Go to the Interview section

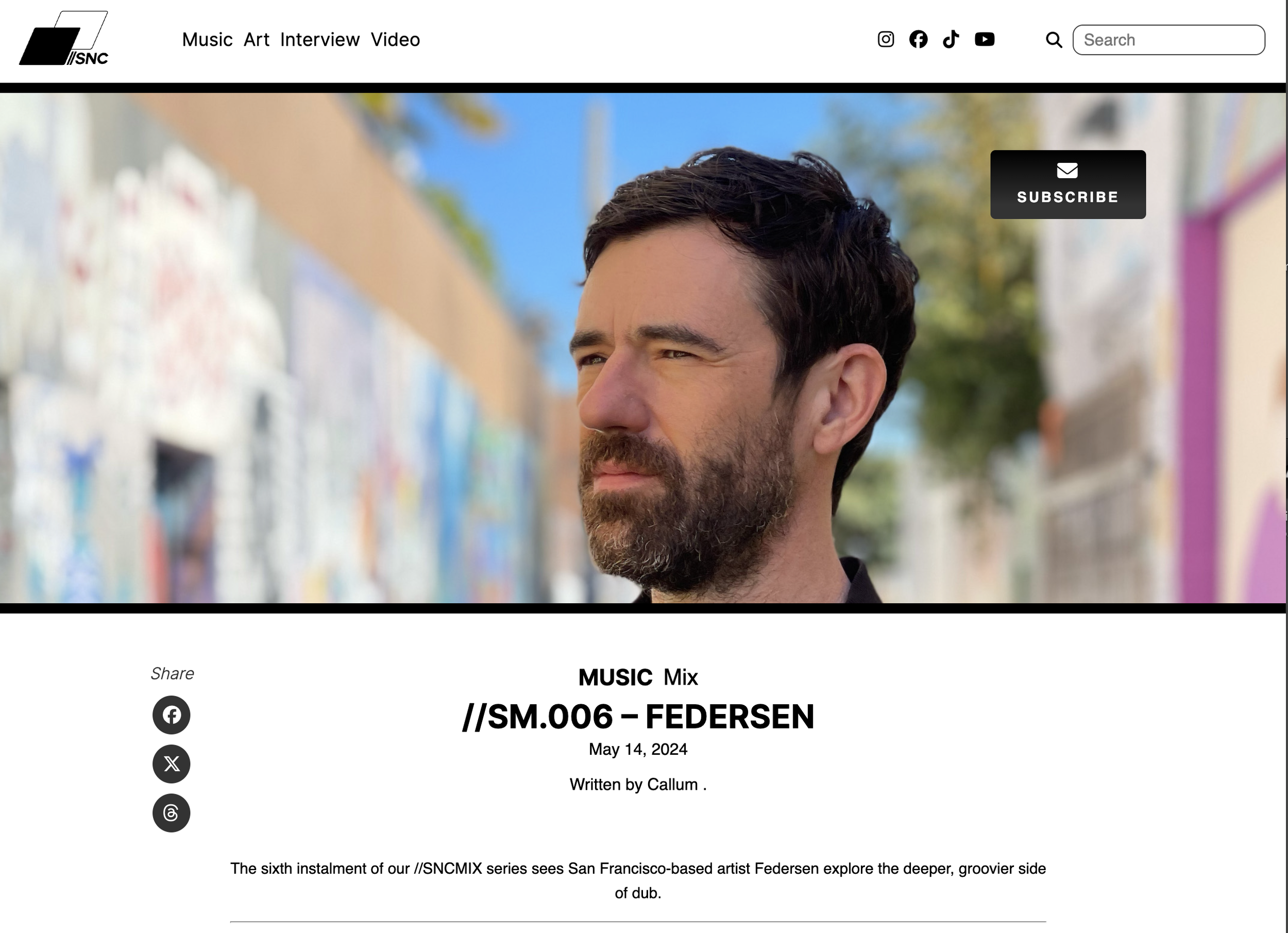coord(320,40)
